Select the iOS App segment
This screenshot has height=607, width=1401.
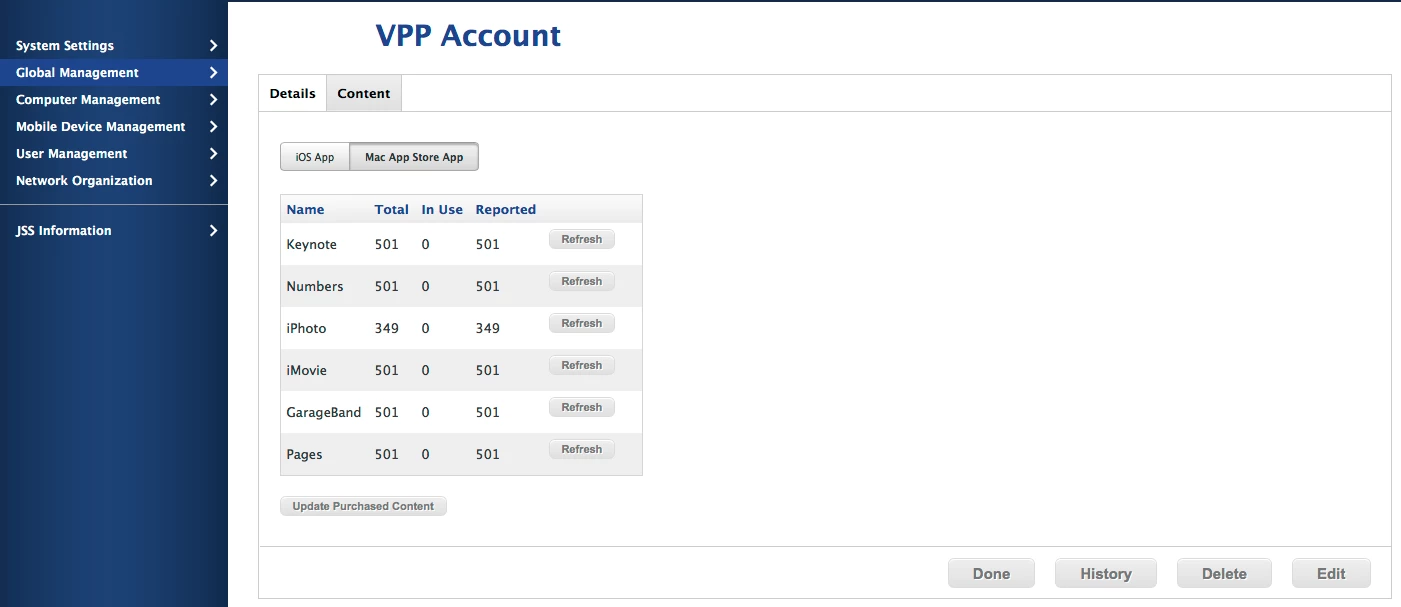pos(315,157)
